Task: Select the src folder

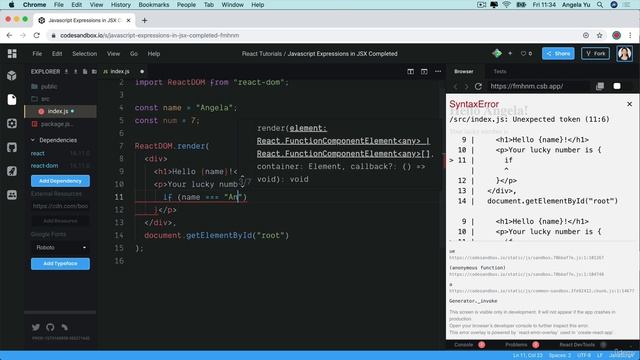Action: [60, 99]
